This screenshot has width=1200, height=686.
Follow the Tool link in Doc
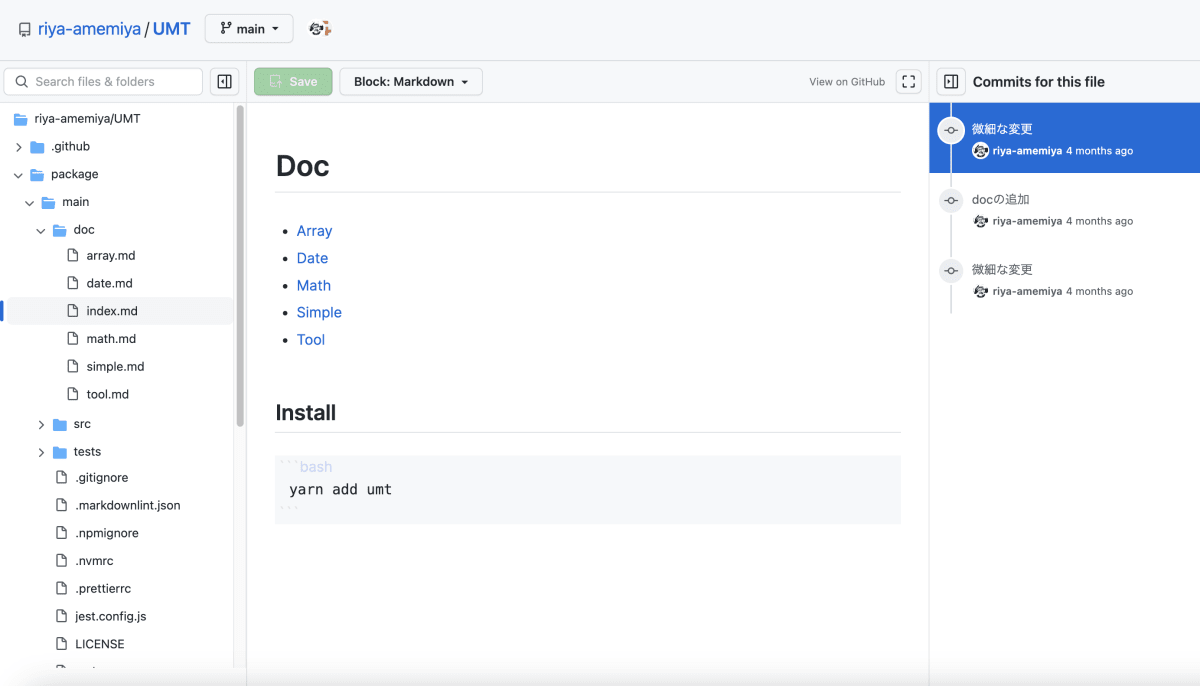(x=310, y=340)
